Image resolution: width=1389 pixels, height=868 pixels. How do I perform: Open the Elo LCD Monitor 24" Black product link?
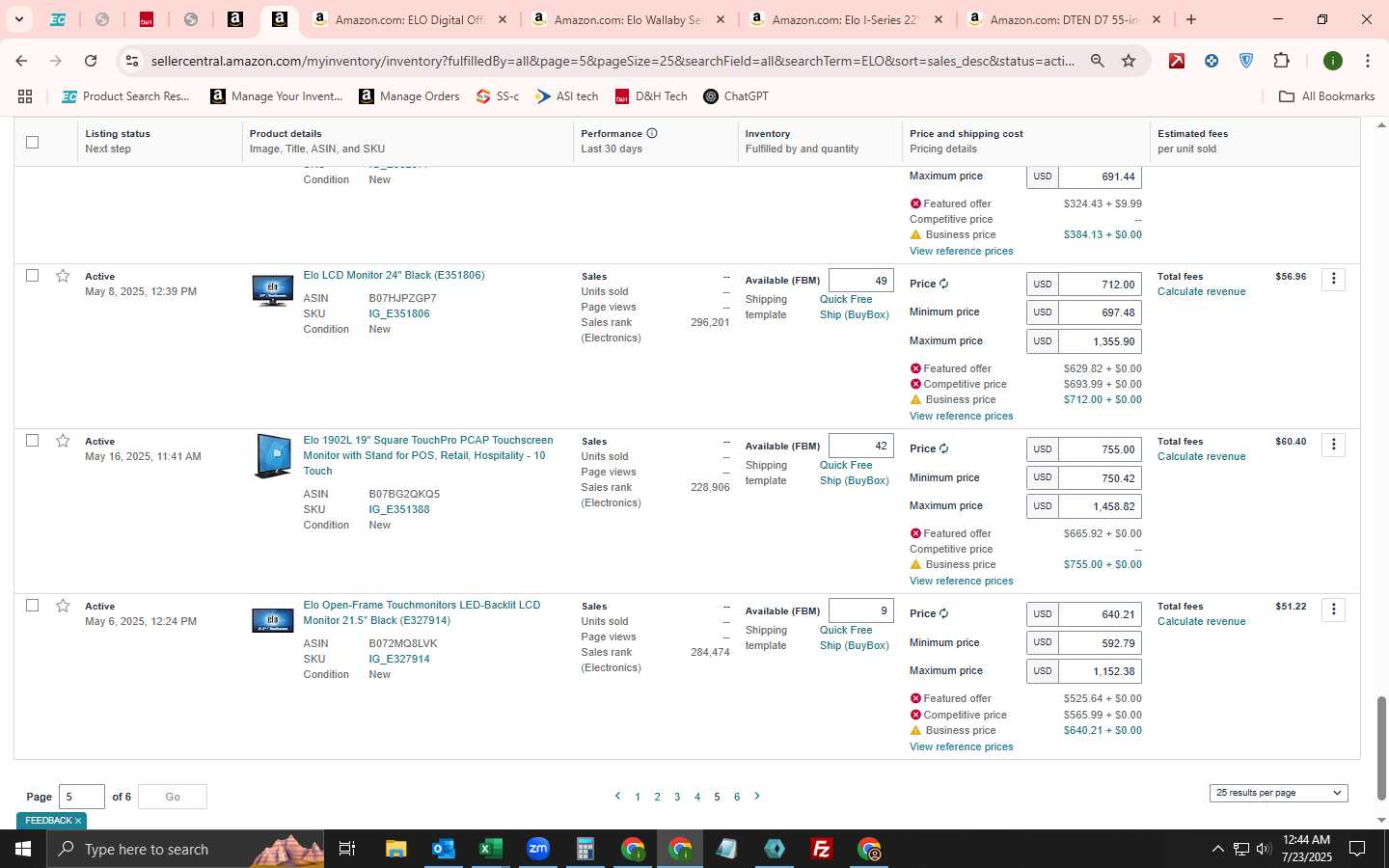[394, 276]
